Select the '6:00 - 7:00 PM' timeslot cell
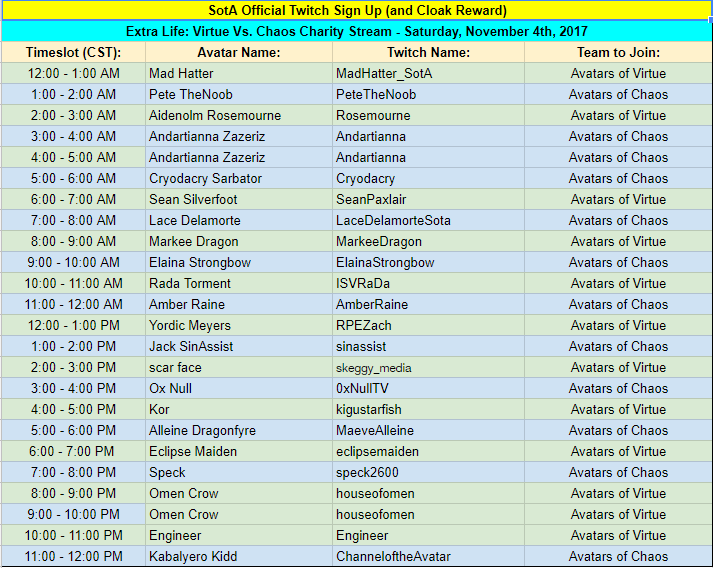This screenshot has width=713, height=568. point(73,451)
